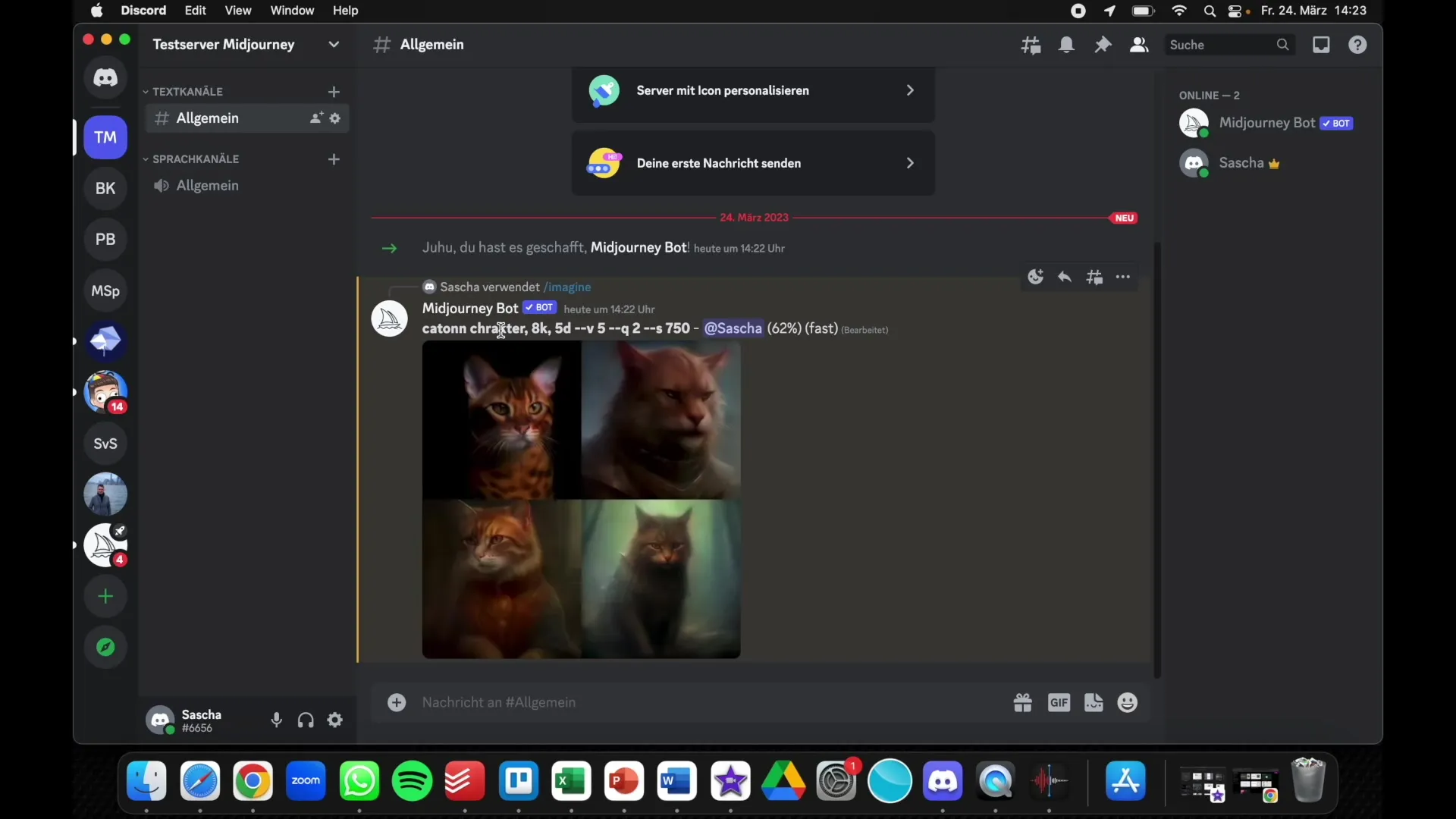
Task: Open the sticker picker
Action: (x=1094, y=703)
